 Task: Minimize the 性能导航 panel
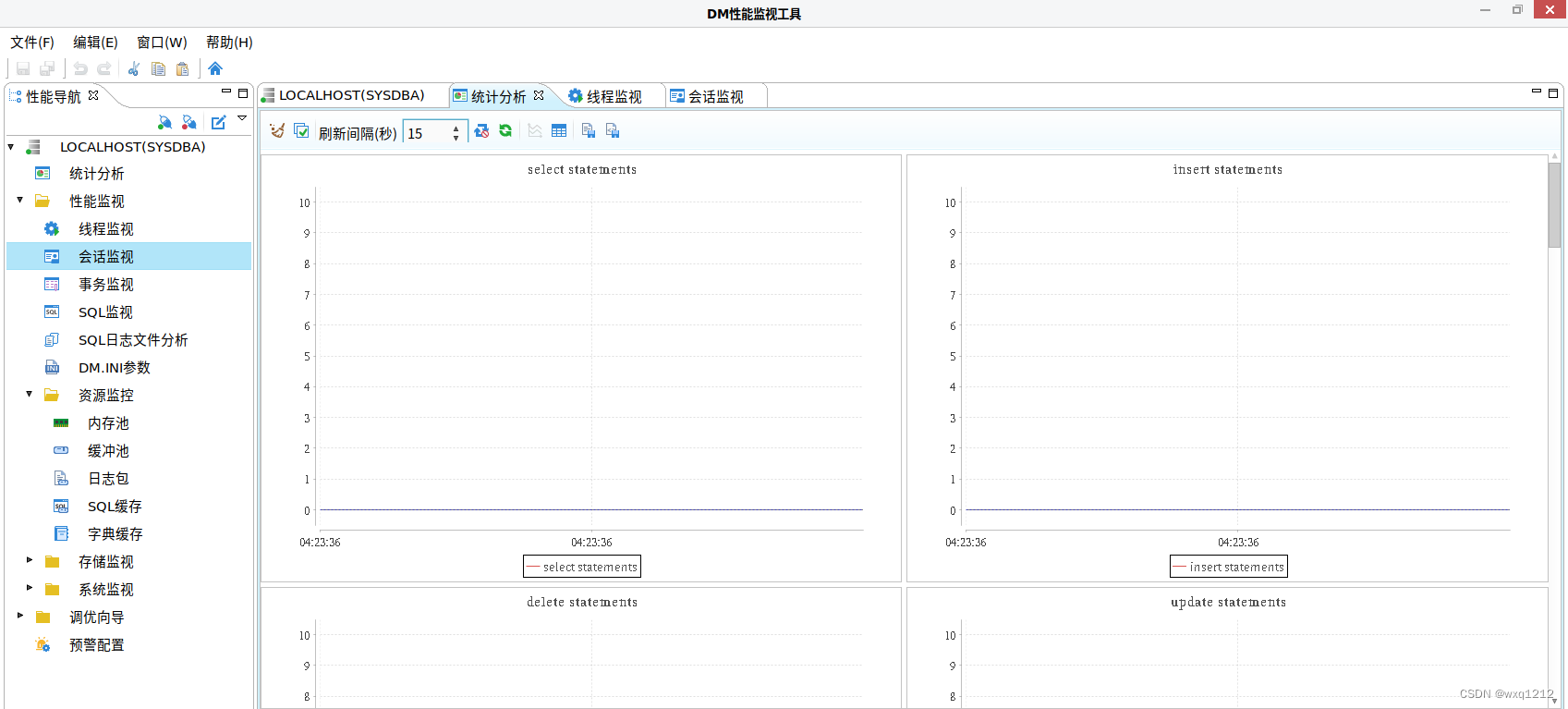click(226, 92)
